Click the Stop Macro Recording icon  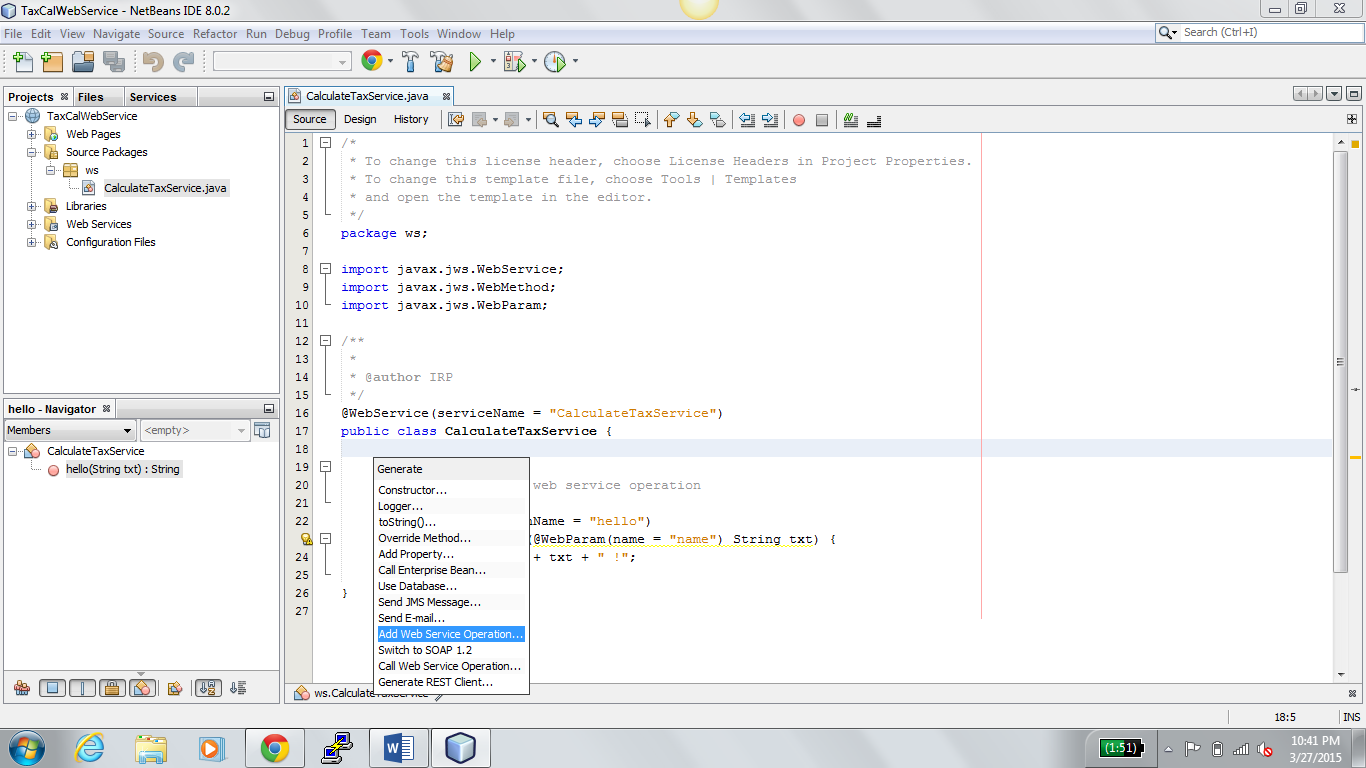pos(822,120)
